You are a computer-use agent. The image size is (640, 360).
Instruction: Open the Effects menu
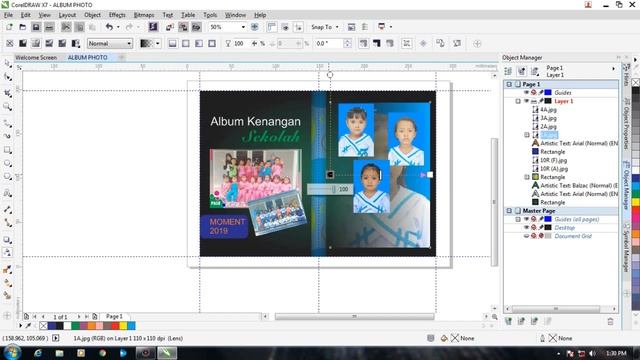coord(117,15)
